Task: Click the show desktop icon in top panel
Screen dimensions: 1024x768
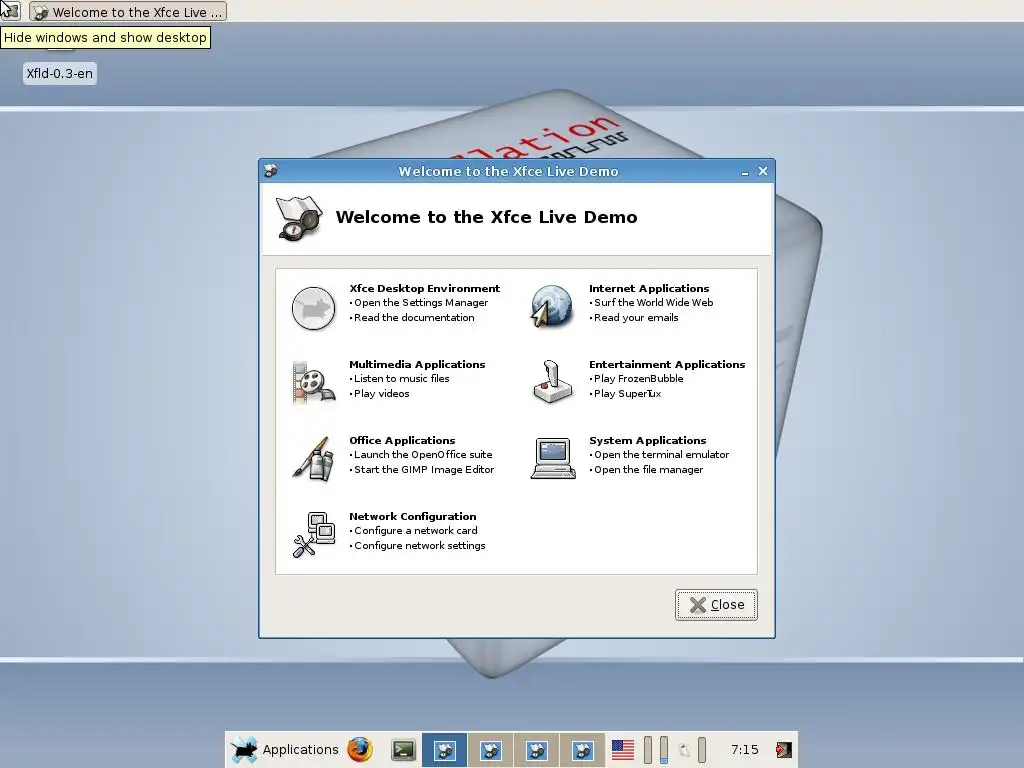Action: (x=10, y=10)
